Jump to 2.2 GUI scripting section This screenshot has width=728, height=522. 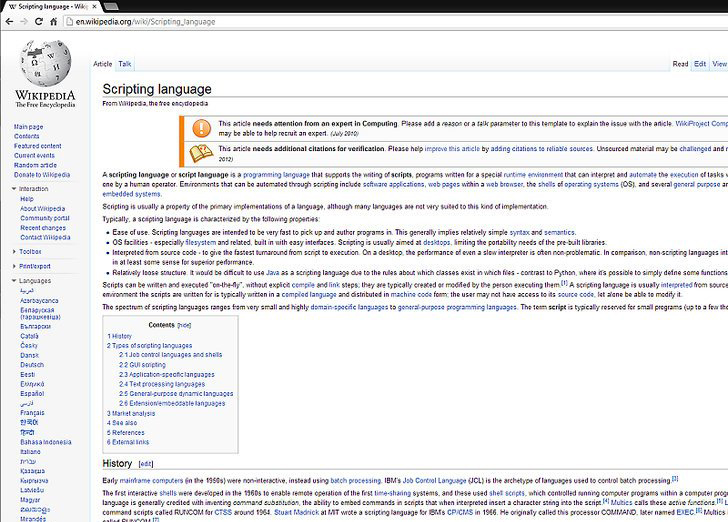click(142, 365)
